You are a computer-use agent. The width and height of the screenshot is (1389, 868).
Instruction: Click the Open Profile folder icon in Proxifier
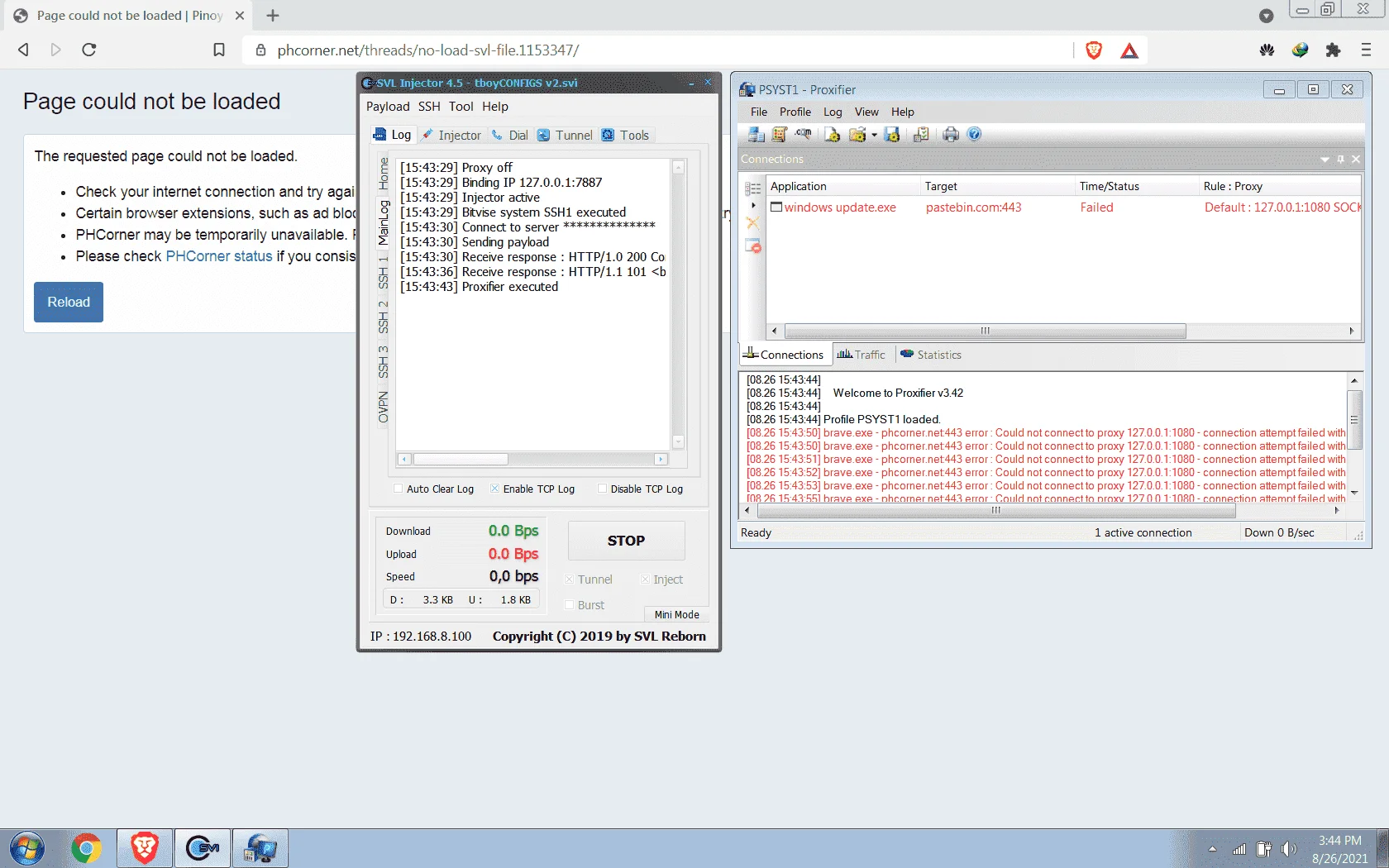857,135
